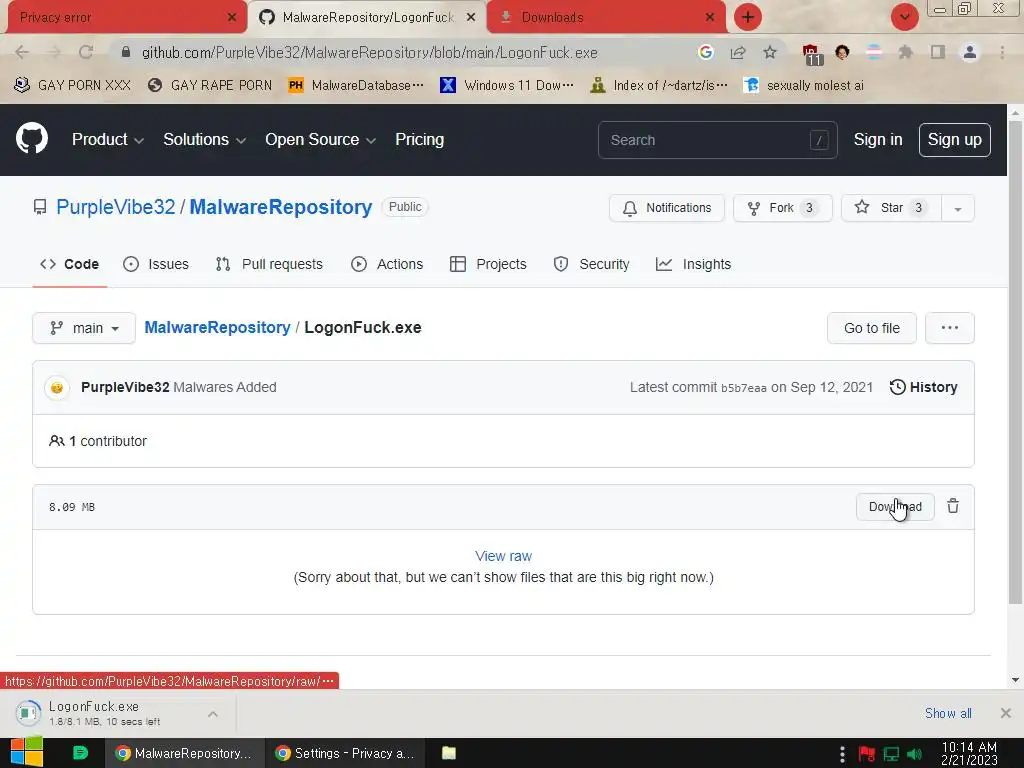
Task: Open Windows Start button
Action: click(x=26, y=752)
